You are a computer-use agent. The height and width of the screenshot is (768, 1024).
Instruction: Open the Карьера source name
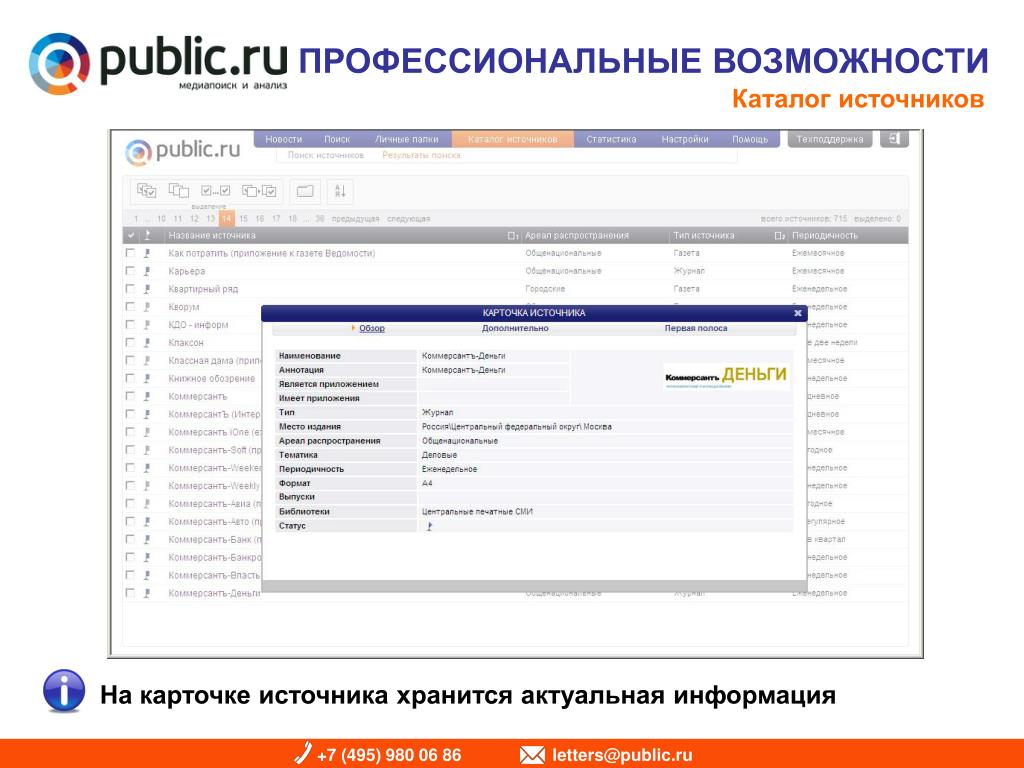click(187, 271)
